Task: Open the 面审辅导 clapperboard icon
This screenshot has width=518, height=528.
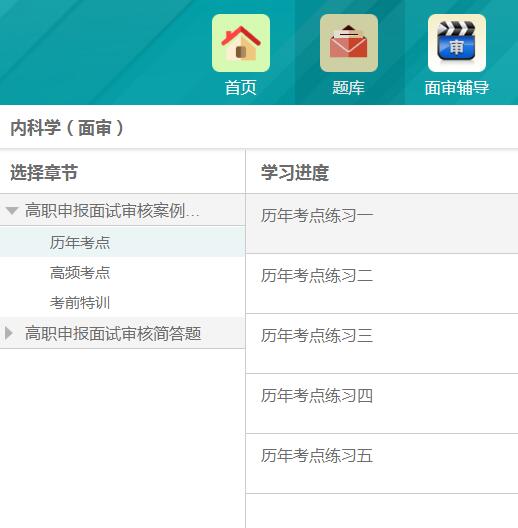Action: [457, 43]
